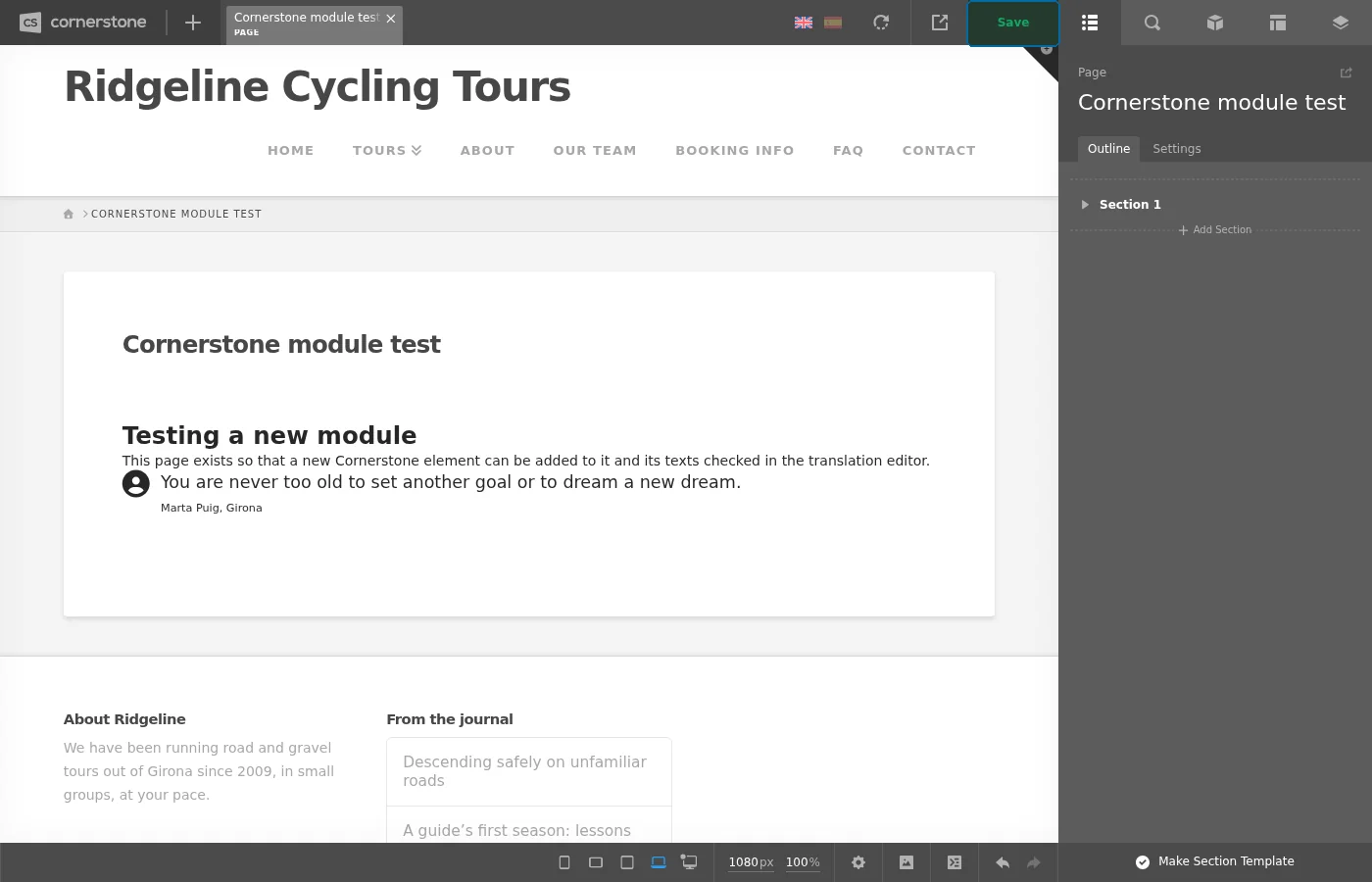Close the Cornerstone module test tab
Image resolution: width=1372 pixels, height=882 pixels.
point(391,19)
